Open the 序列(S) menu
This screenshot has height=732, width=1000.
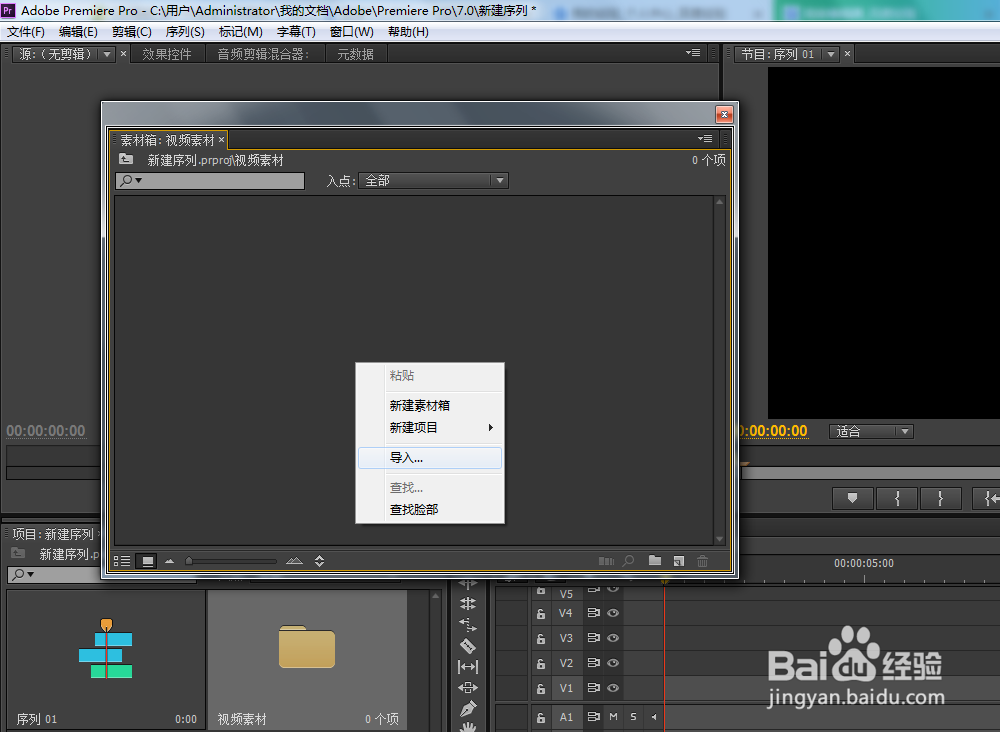tap(185, 32)
